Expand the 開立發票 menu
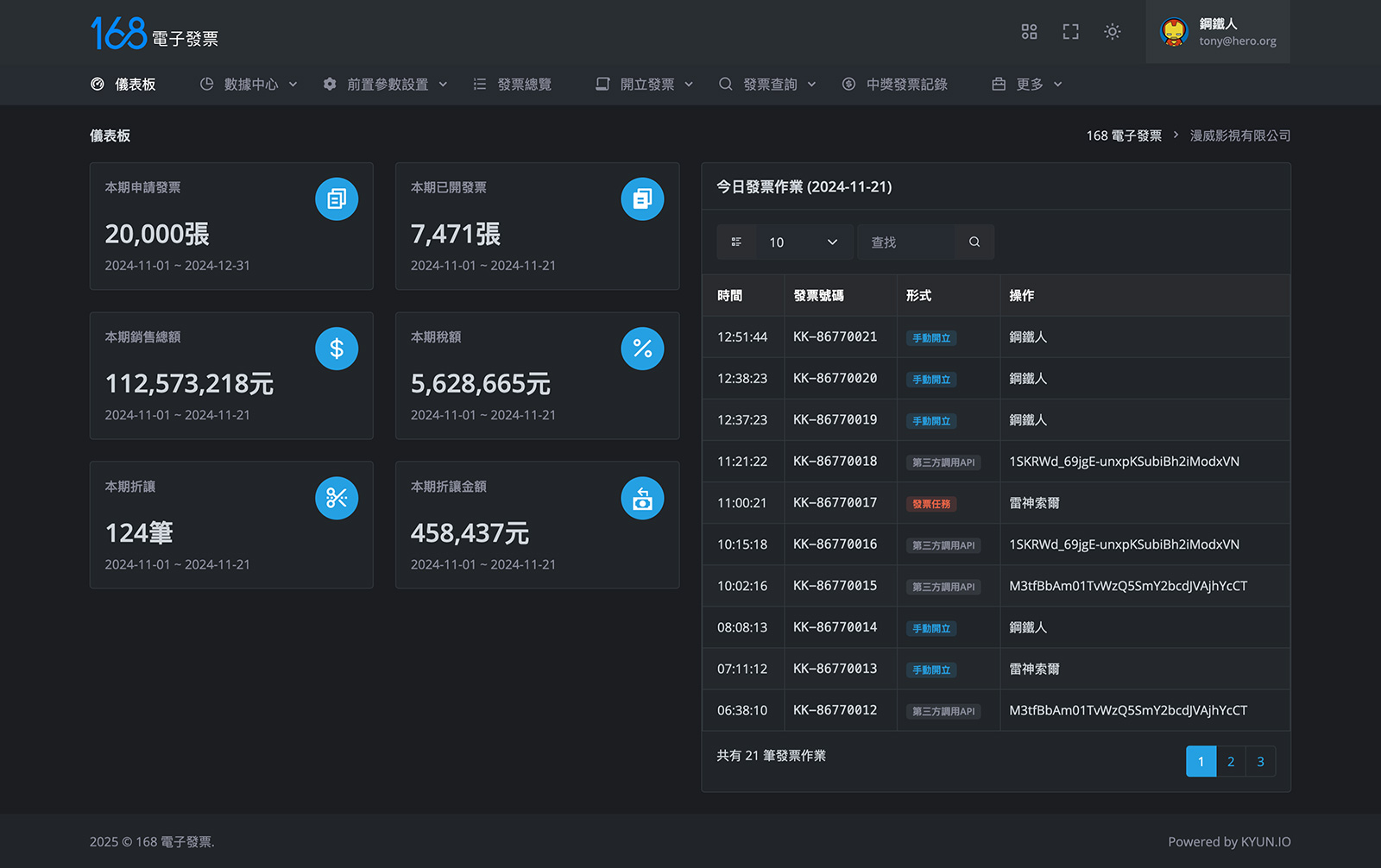This screenshot has height=868, width=1381. (645, 85)
